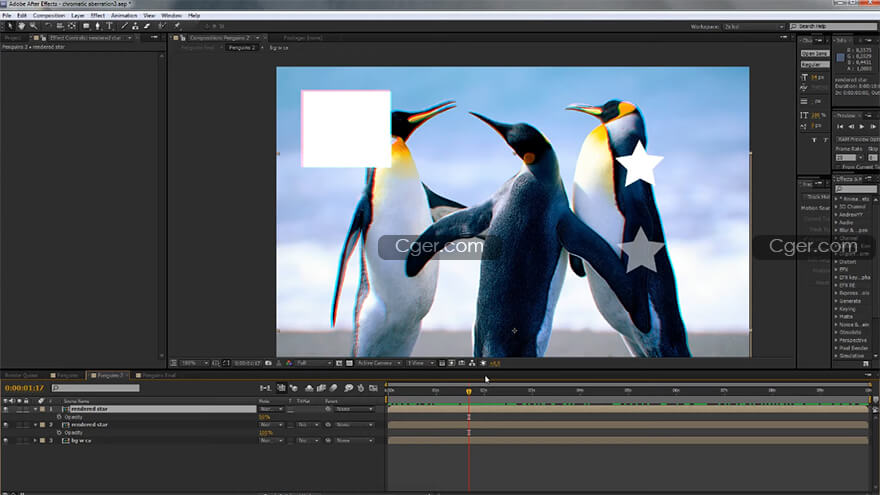Hide layer 2 rendered star
Screen dimensions: 880x495
pyautogui.click(x=6, y=425)
